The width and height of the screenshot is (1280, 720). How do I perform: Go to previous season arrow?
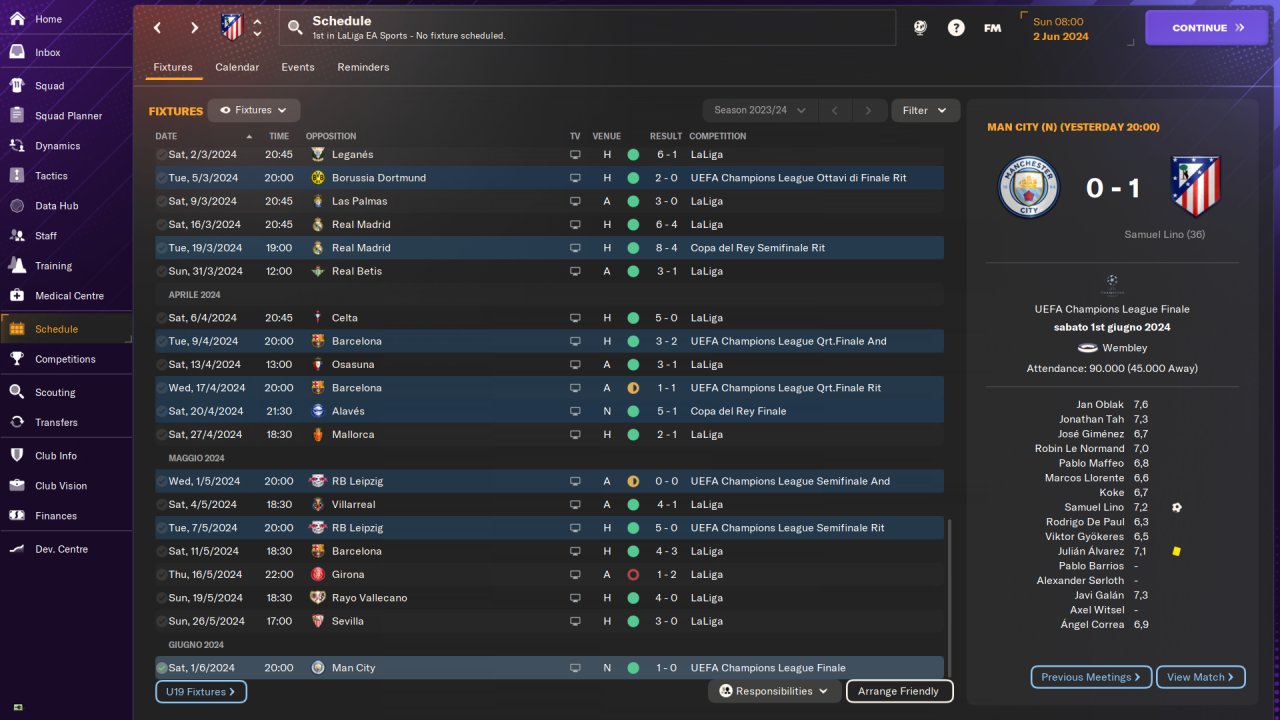[834, 110]
